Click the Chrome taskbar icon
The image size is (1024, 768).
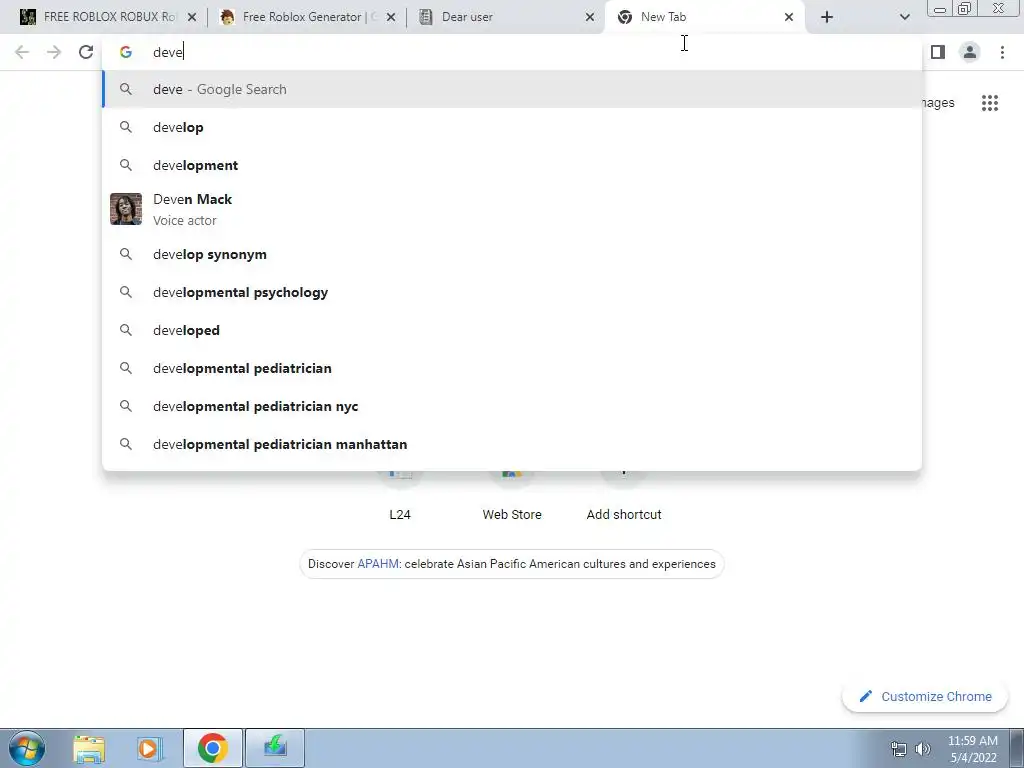click(x=213, y=748)
